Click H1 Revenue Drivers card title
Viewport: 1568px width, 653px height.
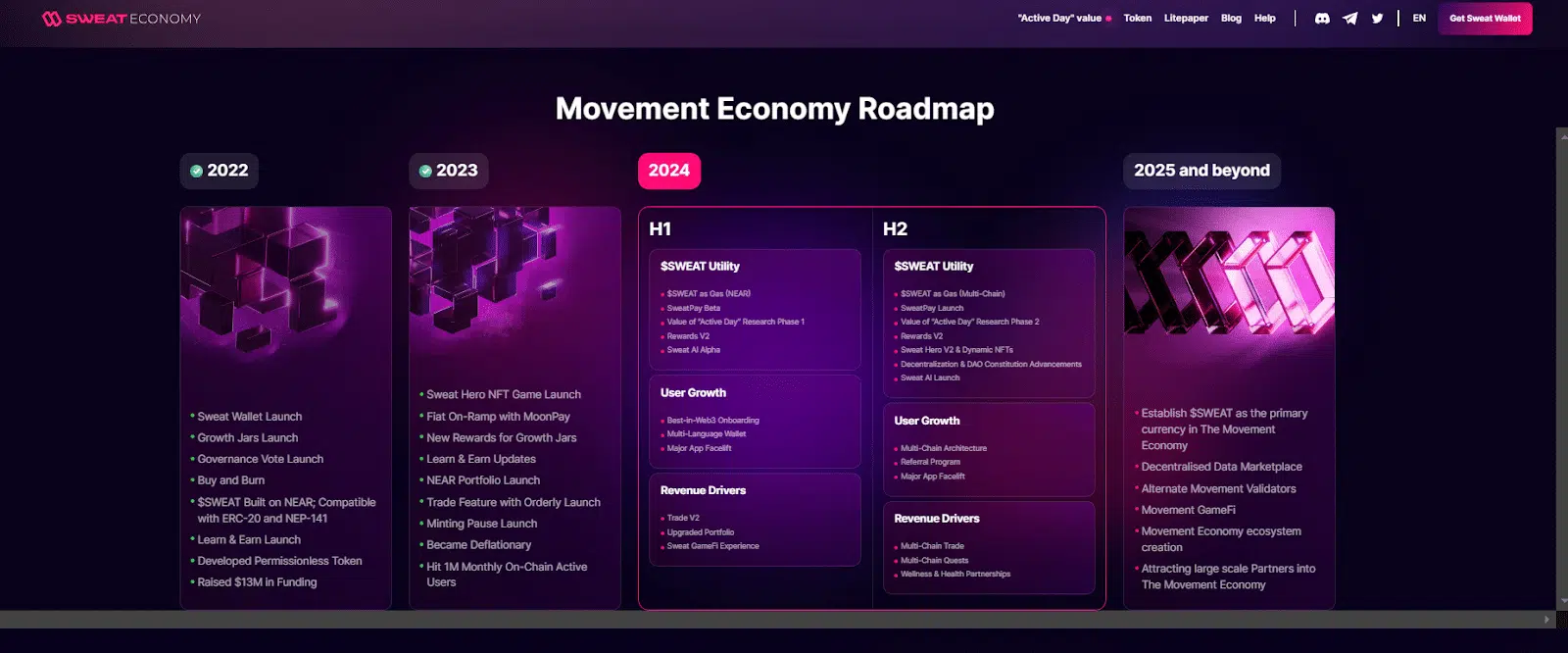pyautogui.click(x=703, y=490)
